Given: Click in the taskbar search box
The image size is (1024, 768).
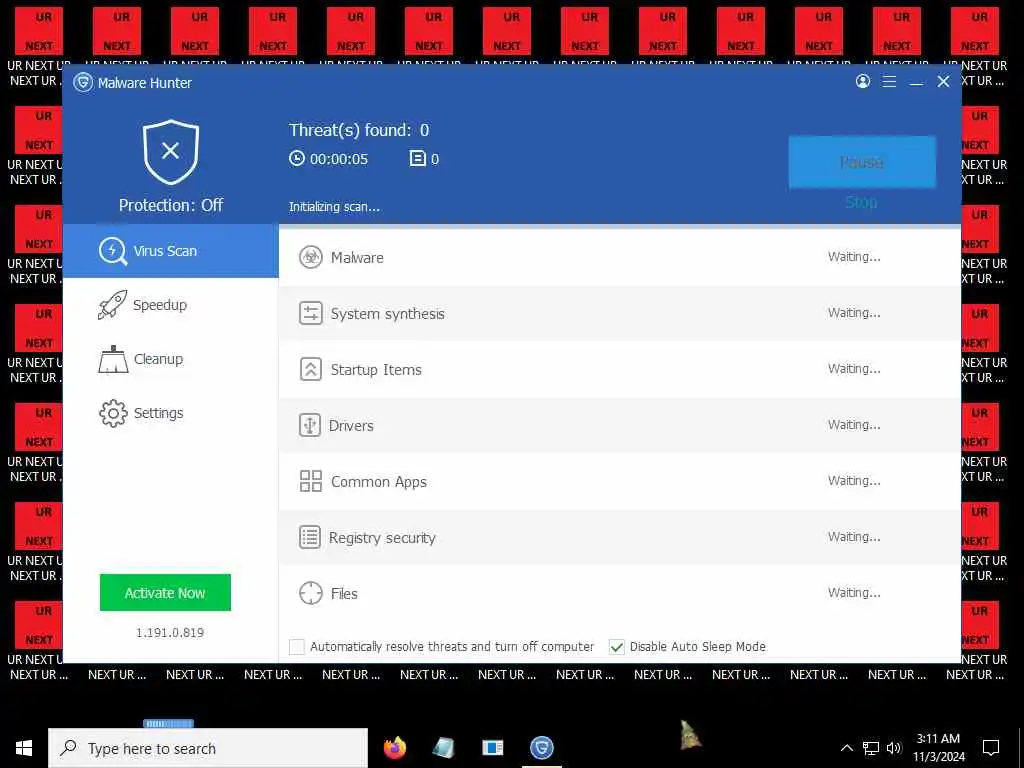Looking at the screenshot, I should click(208, 748).
